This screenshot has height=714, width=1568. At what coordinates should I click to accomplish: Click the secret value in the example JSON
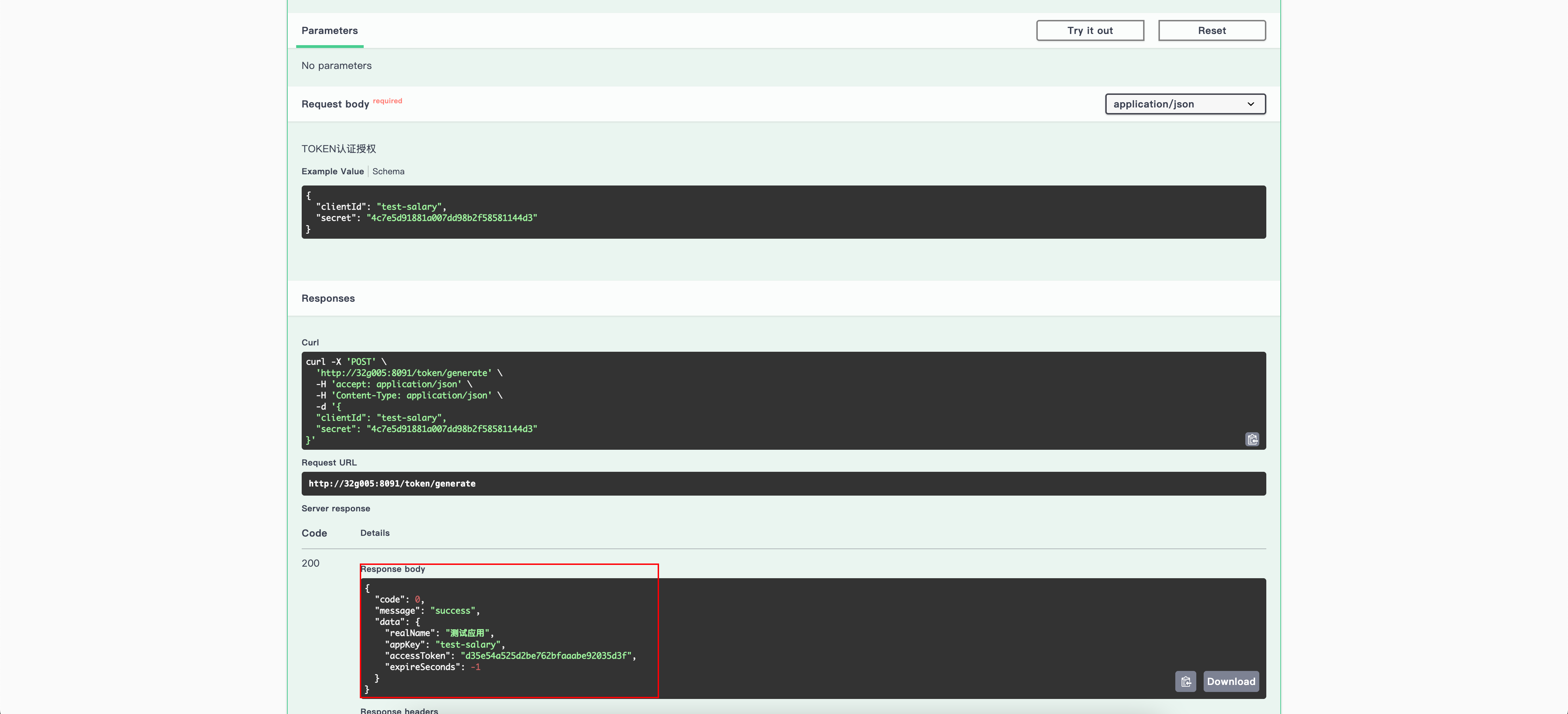[x=451, y=218]
